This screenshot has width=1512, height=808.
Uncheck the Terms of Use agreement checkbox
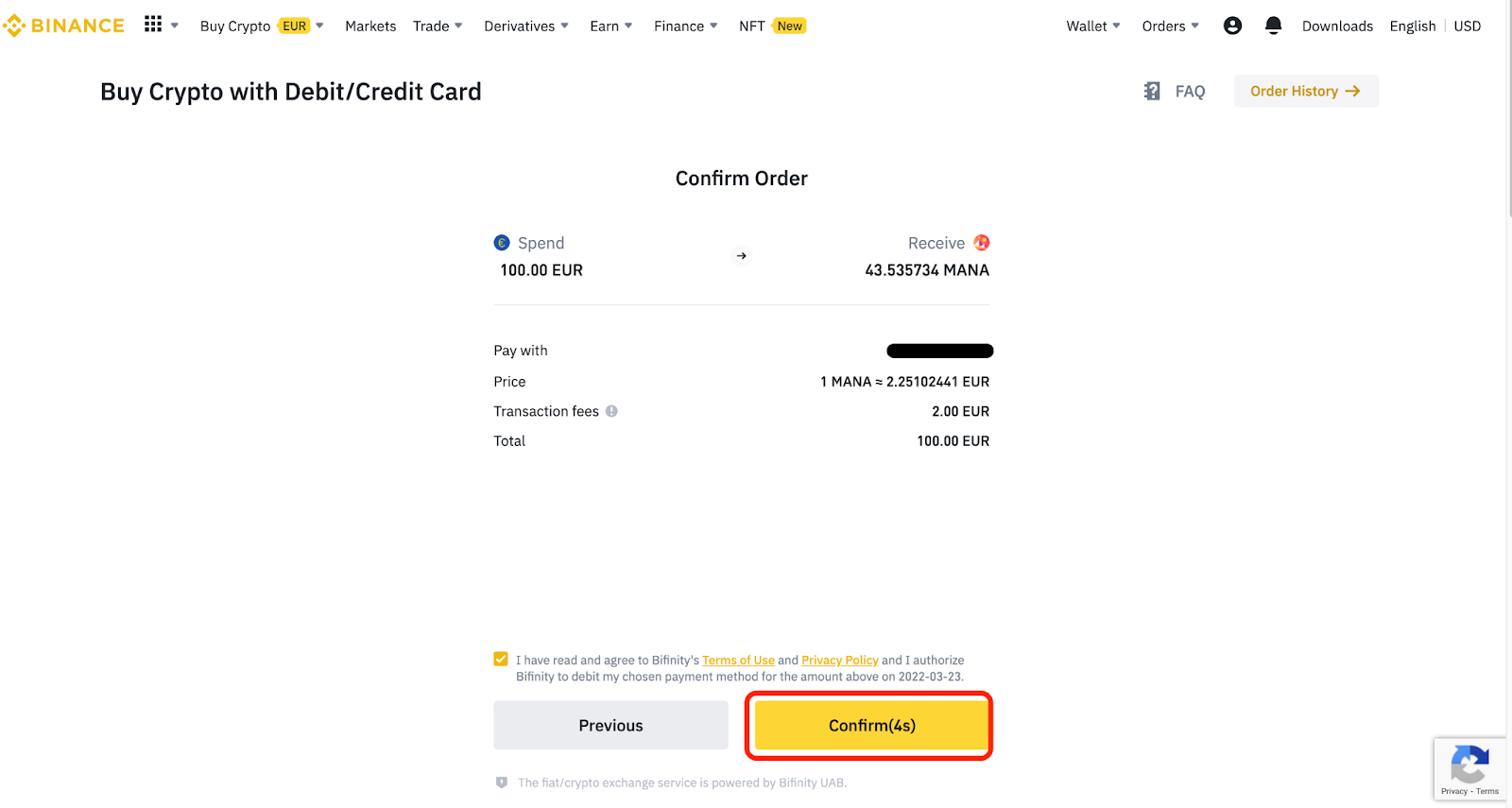point(500,659)
